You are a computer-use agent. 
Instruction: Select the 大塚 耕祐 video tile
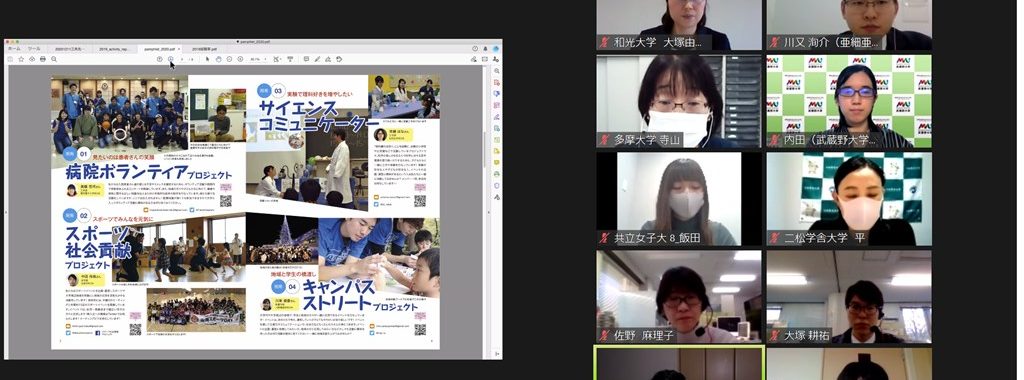tap(849, 297)
